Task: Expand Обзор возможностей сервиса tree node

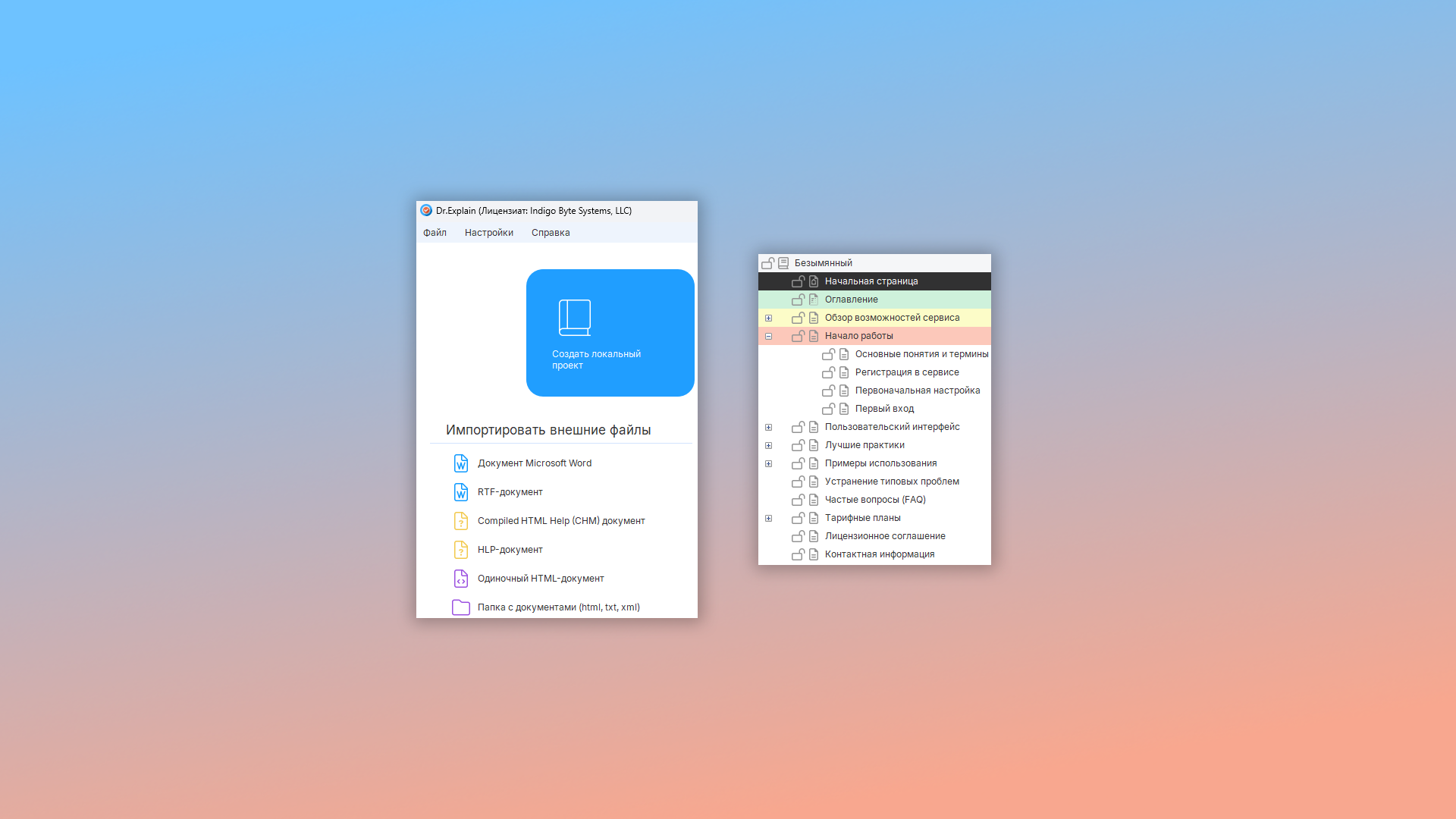Action: click(x=768, y=318)
